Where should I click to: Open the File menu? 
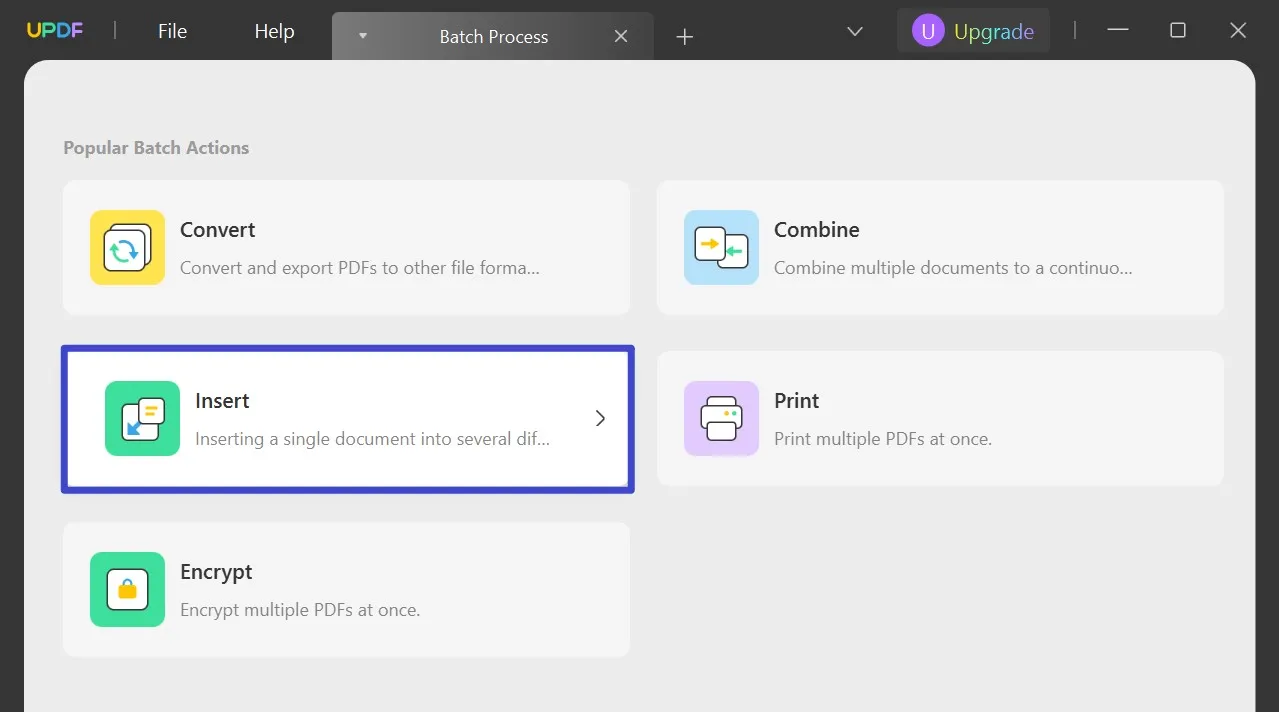[171, 31]
